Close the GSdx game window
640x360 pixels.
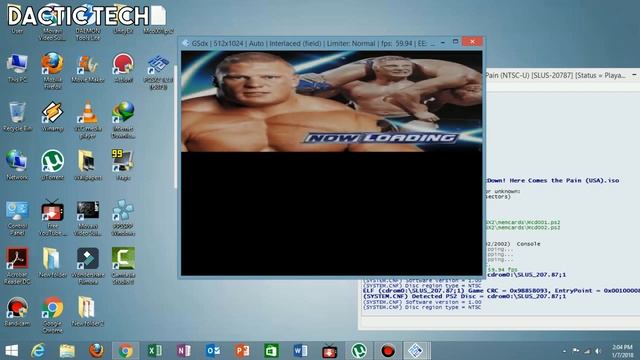(x=472, y=42)
